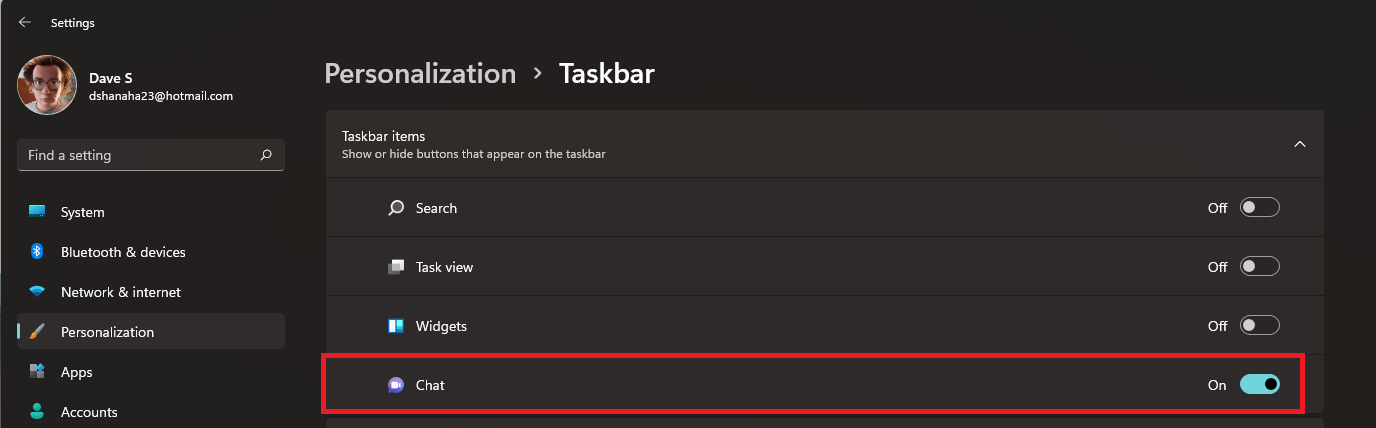
Task: Click the Accounts person icon
Action: point(37,412)
